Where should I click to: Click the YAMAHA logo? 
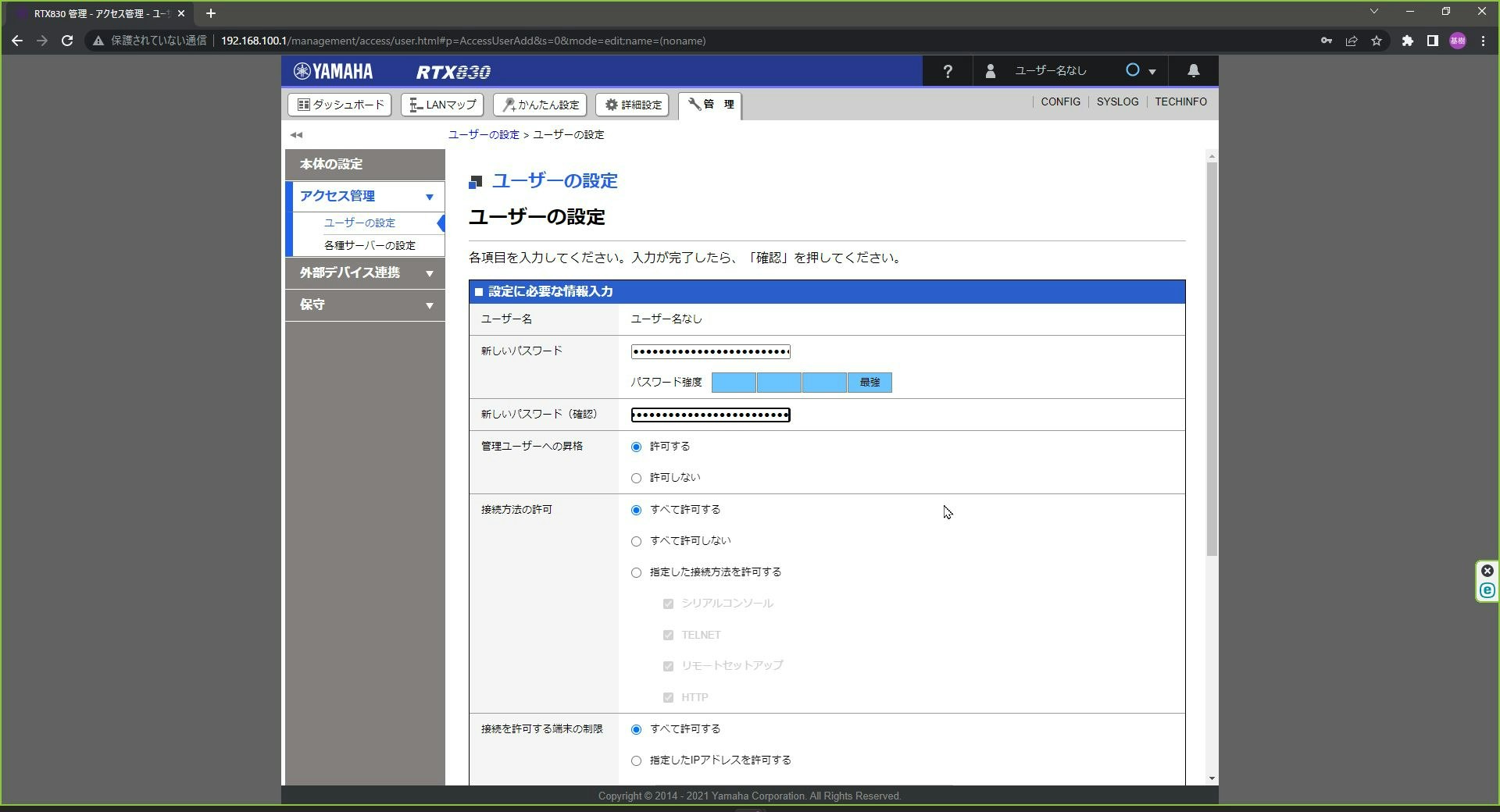click(333, 72)
